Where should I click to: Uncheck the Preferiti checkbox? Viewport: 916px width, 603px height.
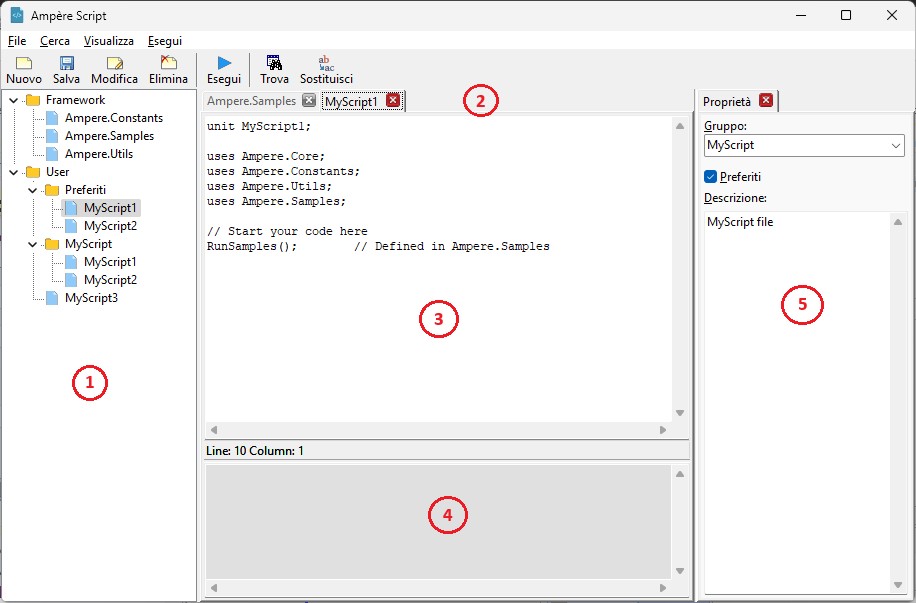coord(710,176)
